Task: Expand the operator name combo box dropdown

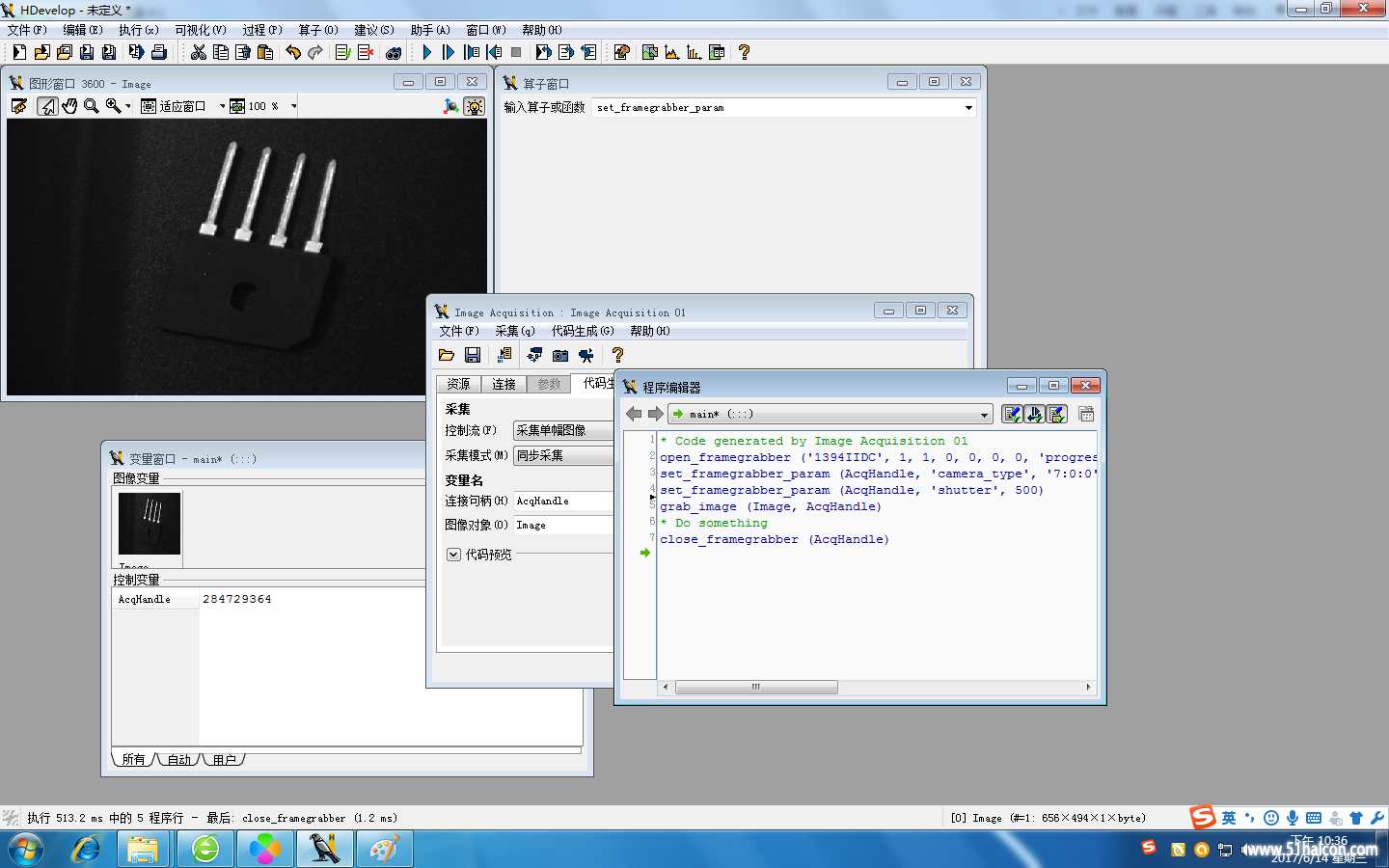Action: coord(968,108)
